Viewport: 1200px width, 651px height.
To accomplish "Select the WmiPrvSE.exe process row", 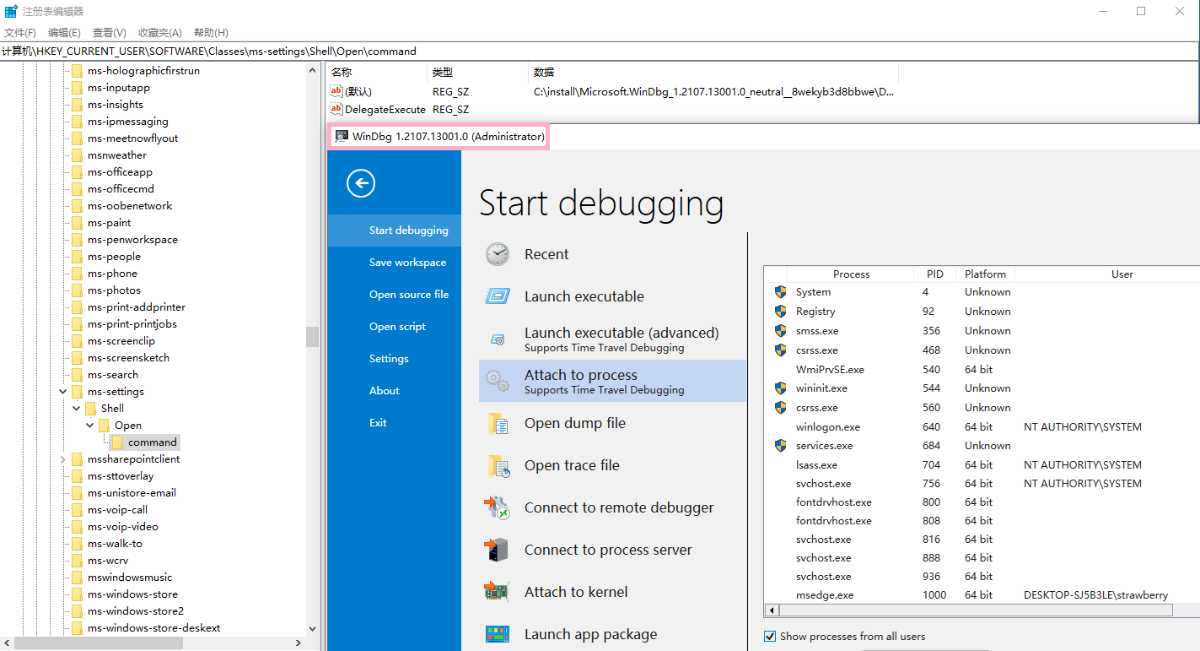I will [x=982, y=369].
